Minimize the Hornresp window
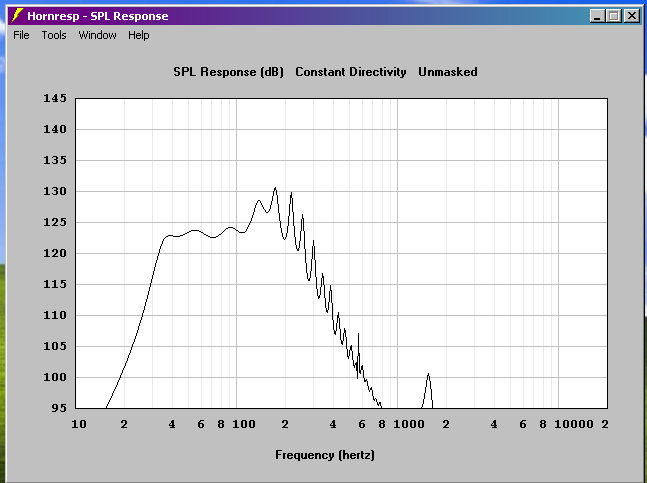This screenshot has width=647, height=483. click(x=597, y=16)
